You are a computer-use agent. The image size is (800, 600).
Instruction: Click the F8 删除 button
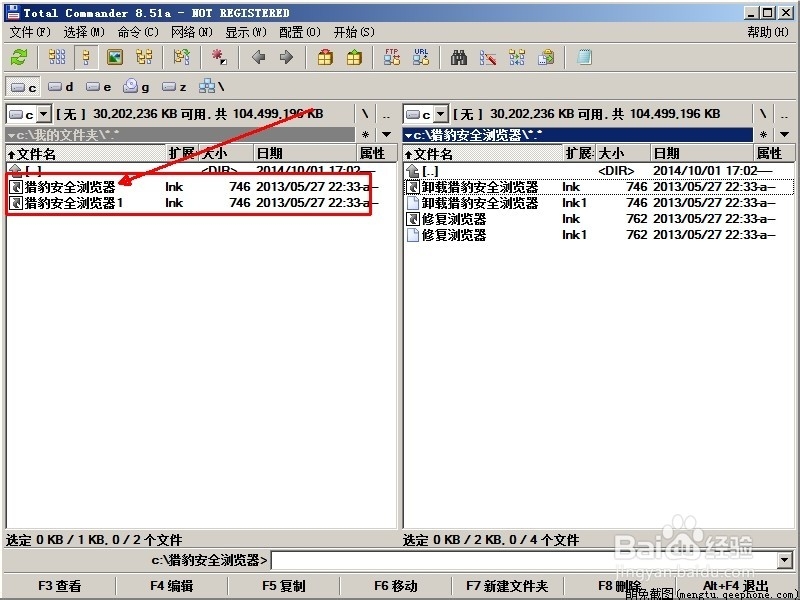(619, 586)
